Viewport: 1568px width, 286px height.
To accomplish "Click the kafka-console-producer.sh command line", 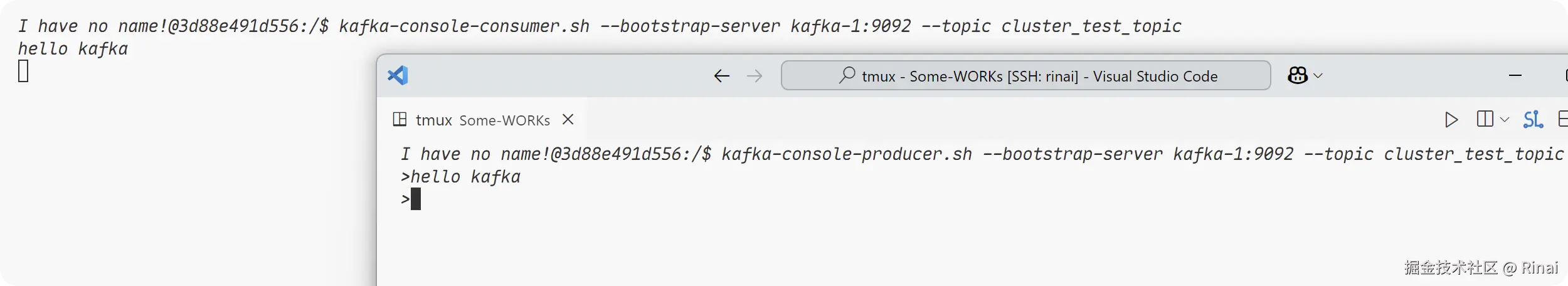I will tap(982, 154).
